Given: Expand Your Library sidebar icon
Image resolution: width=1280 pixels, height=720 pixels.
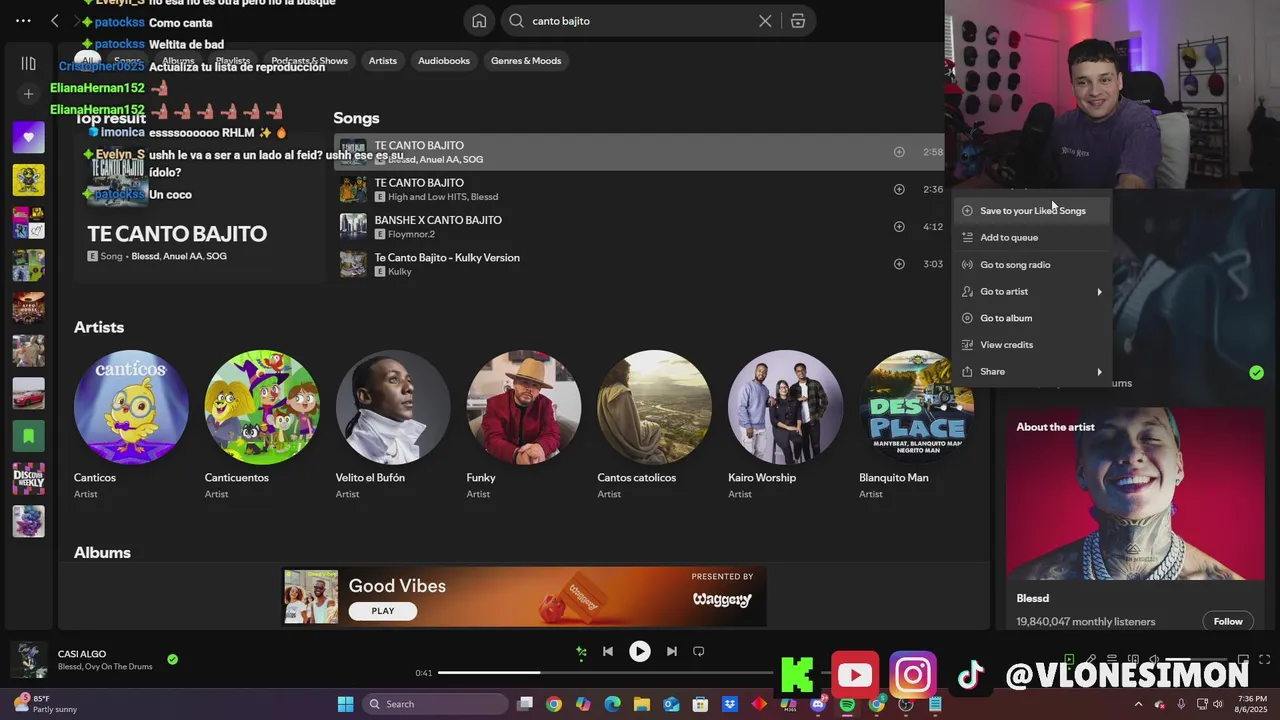Looking at the screenshot, I should pyautogui.click(x=28, y=63).
